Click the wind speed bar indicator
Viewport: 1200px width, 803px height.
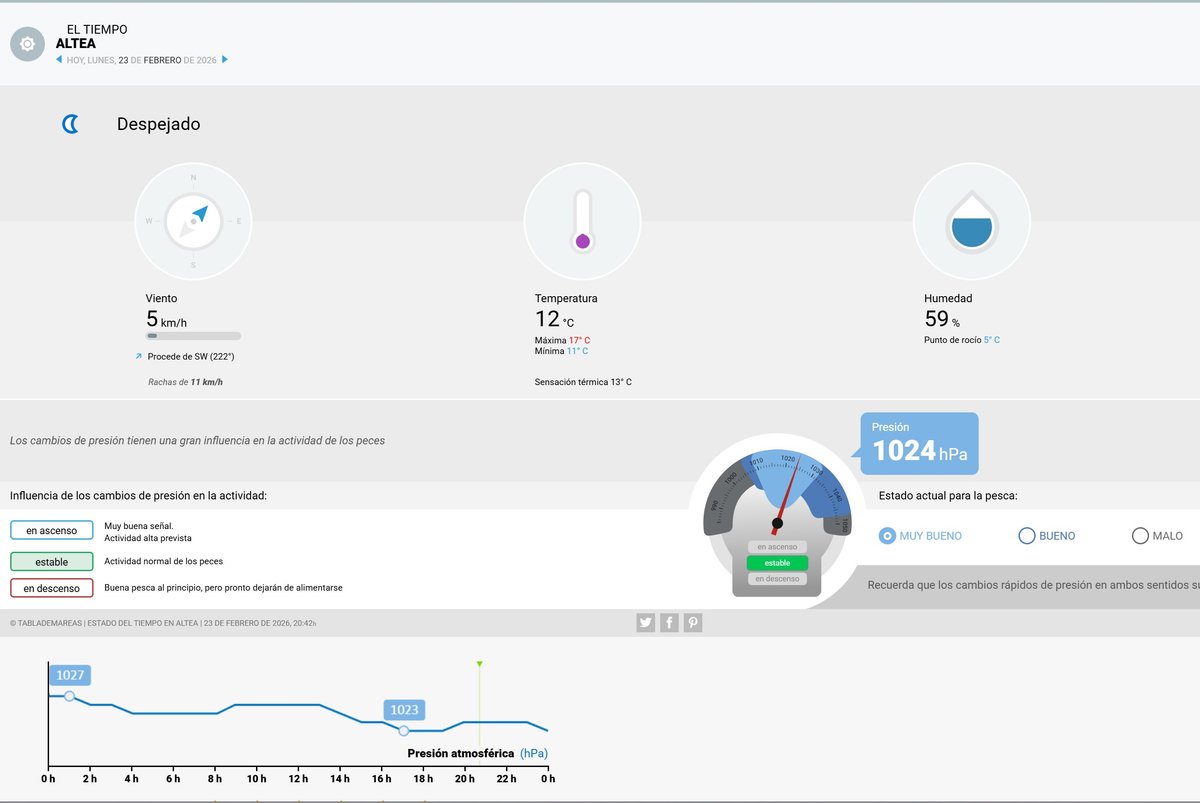193,336
